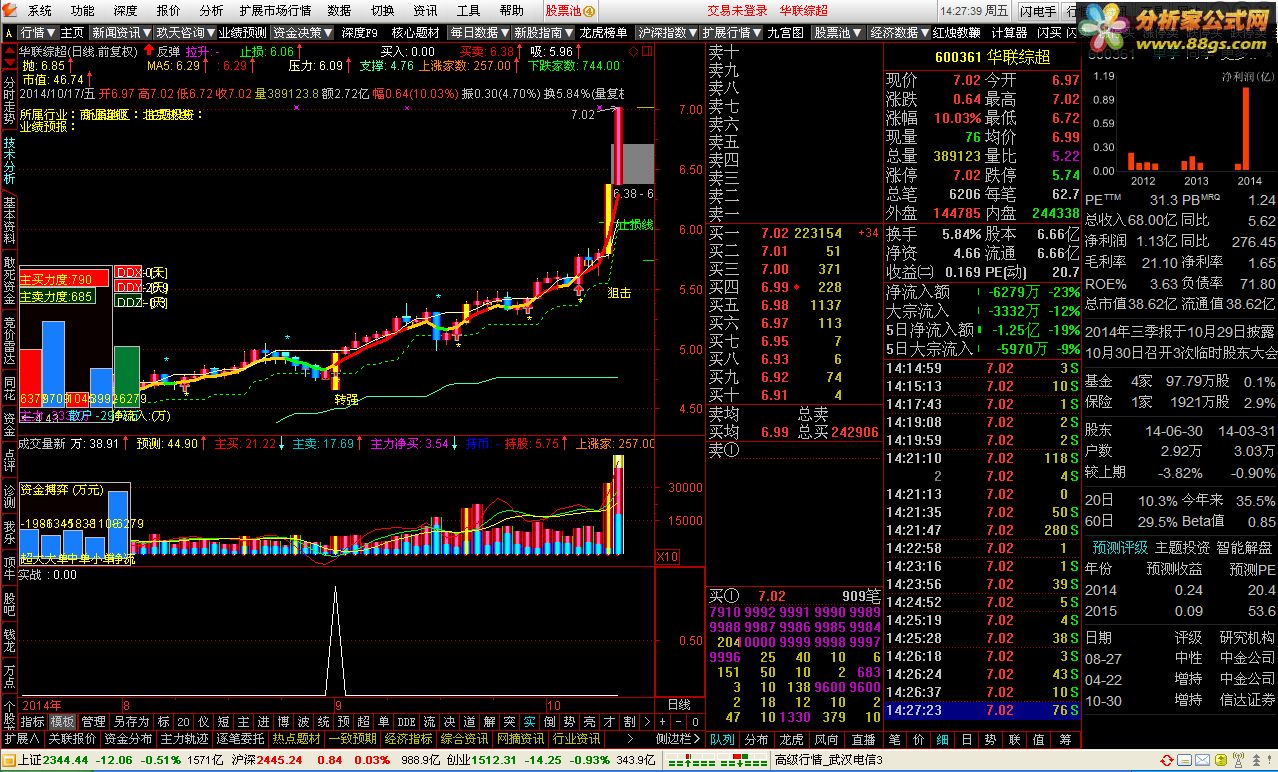This screenshot has width=1278, height=772.
Task: Toggle the highlighted 实 indicator shortcut
Action: [x=530, y=721]
